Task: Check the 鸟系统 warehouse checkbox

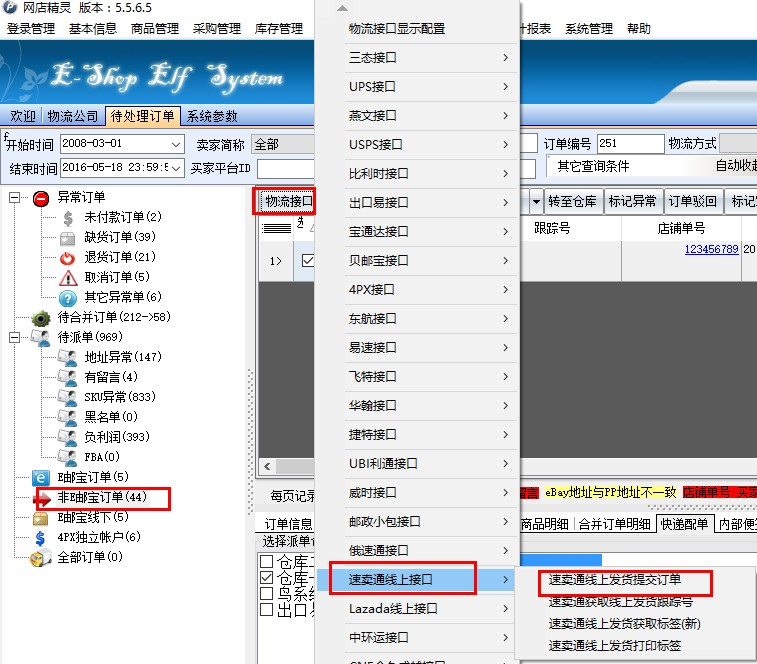Action: pos(266,593)
